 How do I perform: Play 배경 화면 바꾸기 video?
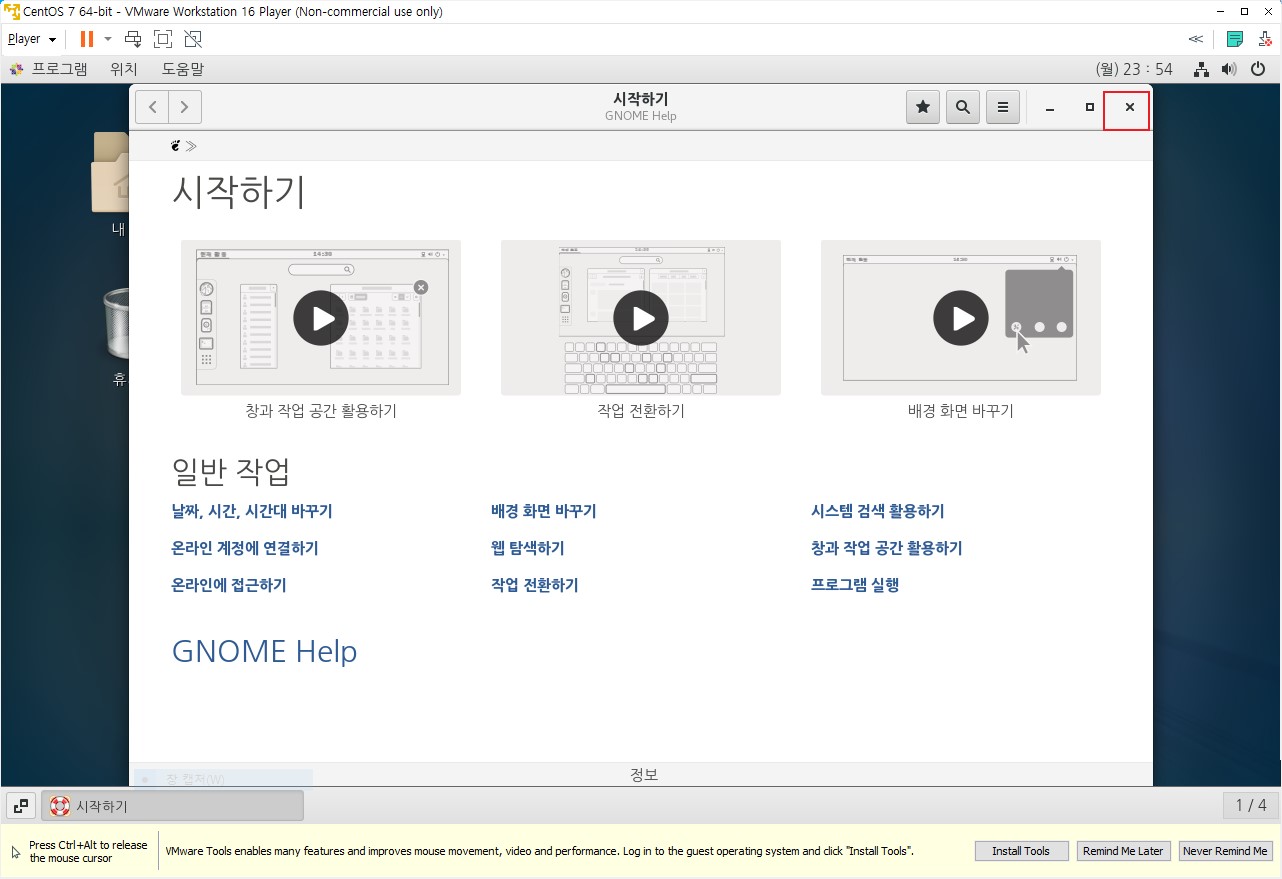pos(961,318)
